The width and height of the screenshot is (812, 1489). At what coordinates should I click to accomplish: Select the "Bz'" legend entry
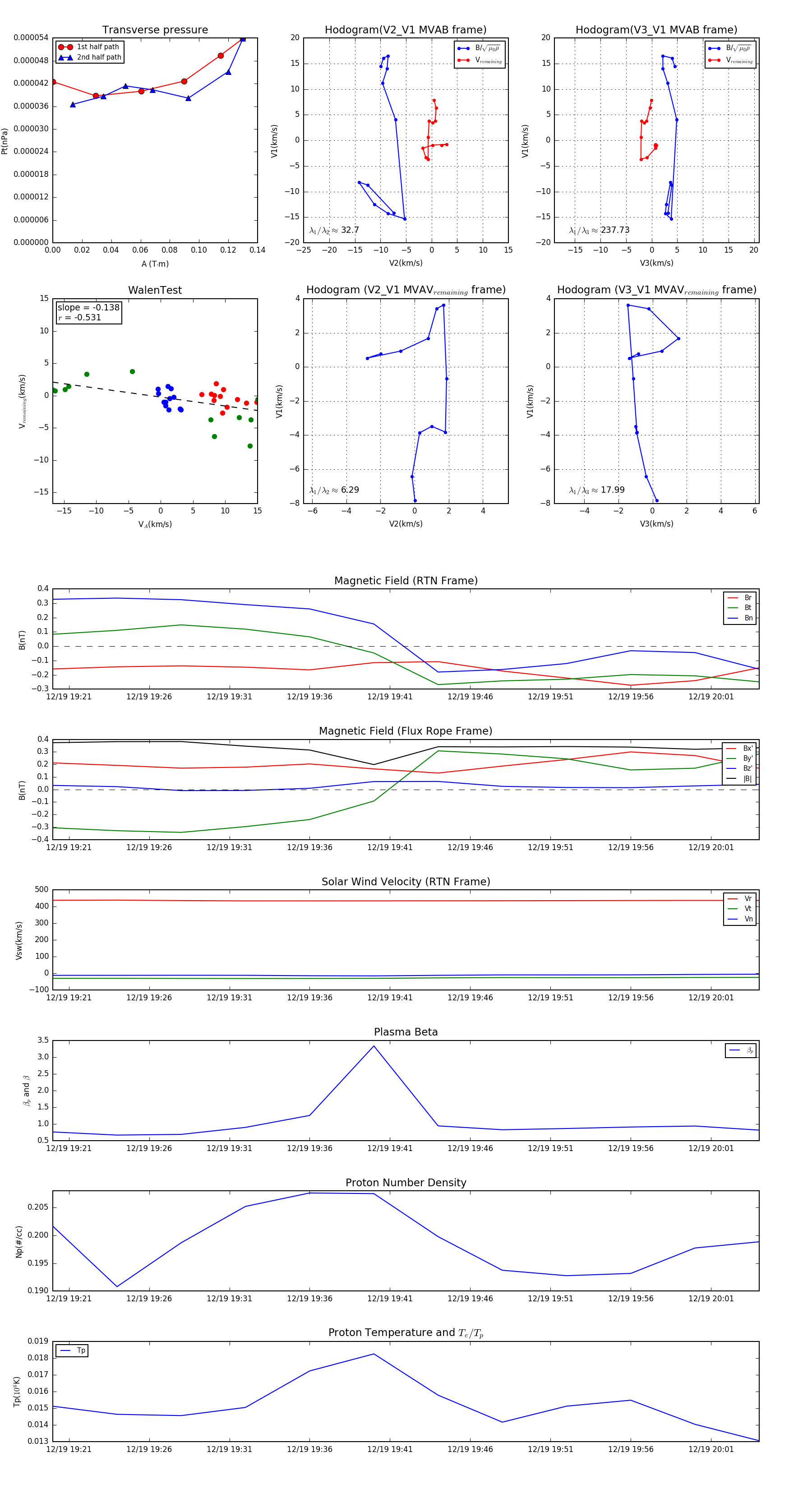coord(740,768)
